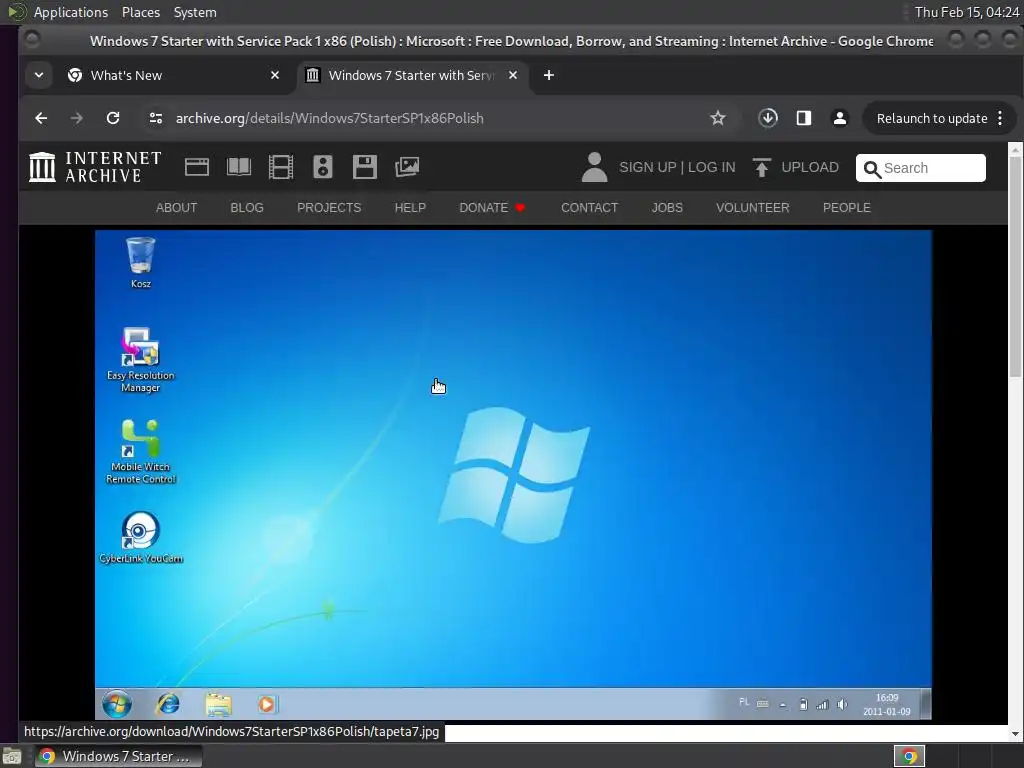
Task: Open the Web (Wayback) media icon
Action: (197, 167)
